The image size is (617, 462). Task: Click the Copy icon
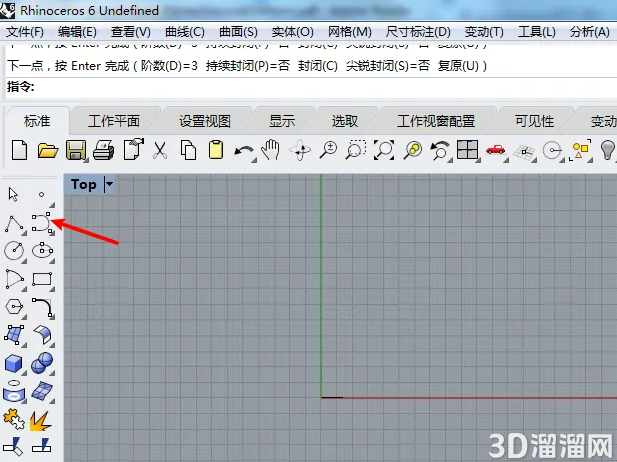click(188, 150)
